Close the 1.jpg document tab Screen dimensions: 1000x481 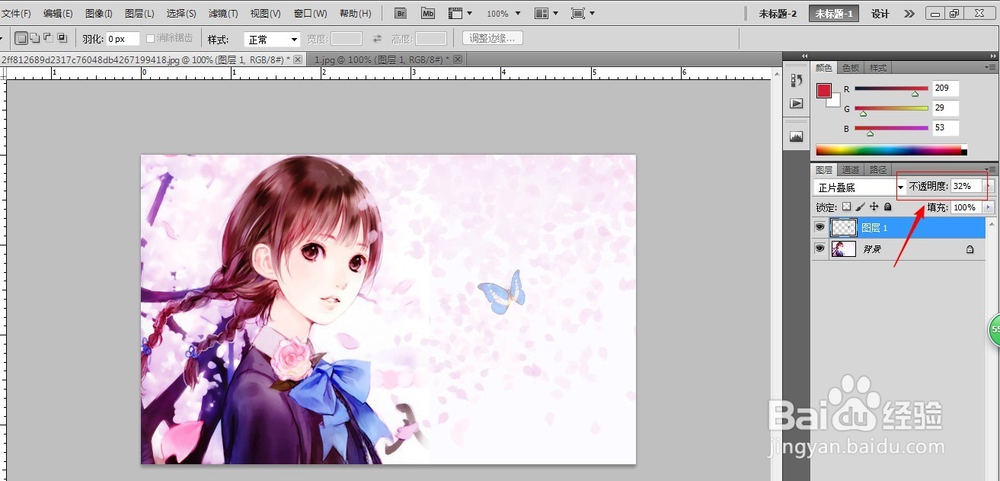coord(457,59)
